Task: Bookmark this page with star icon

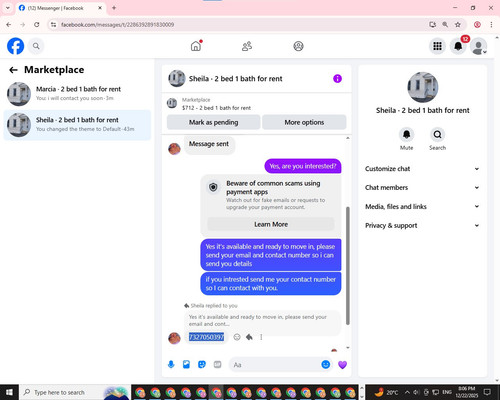Action: click(x=458, y=24)
